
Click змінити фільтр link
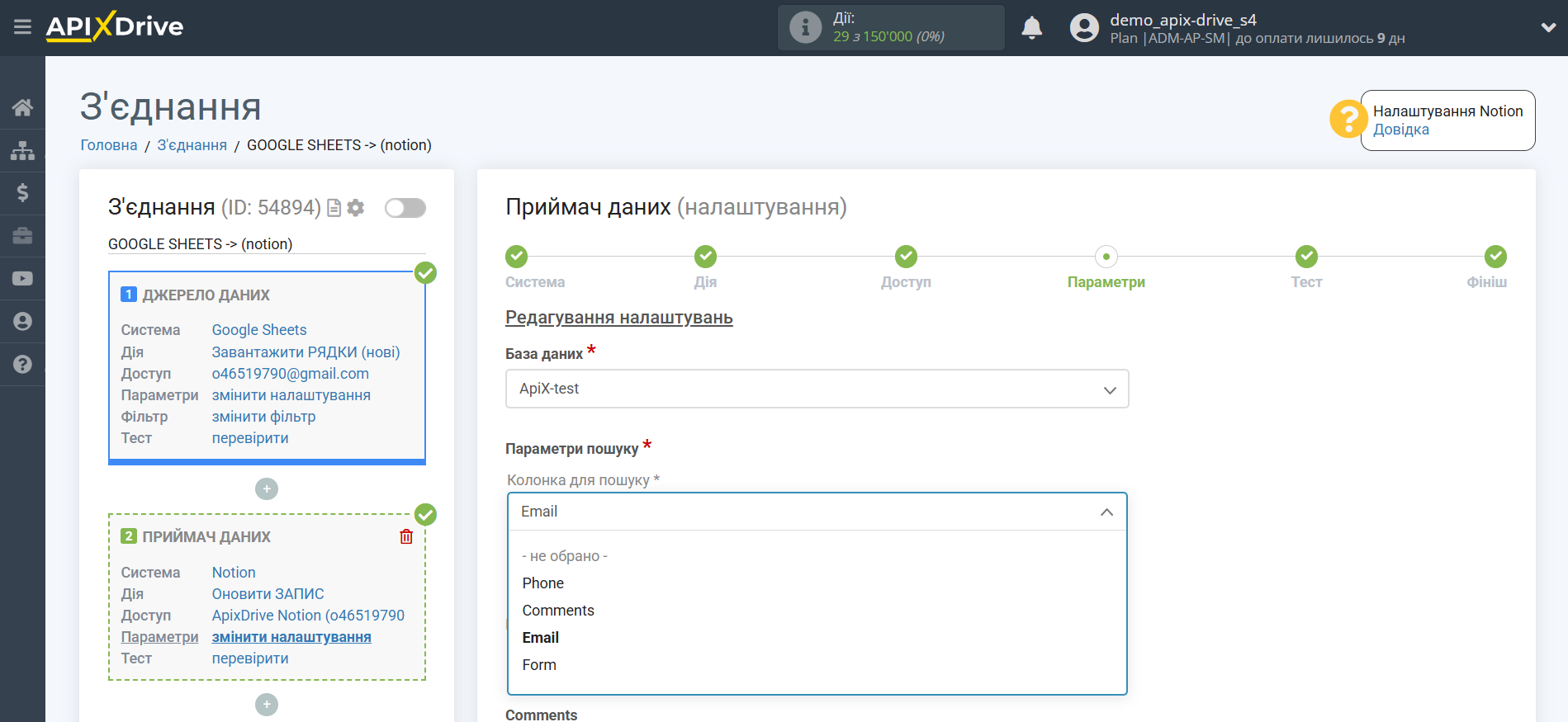pos(263,417)
